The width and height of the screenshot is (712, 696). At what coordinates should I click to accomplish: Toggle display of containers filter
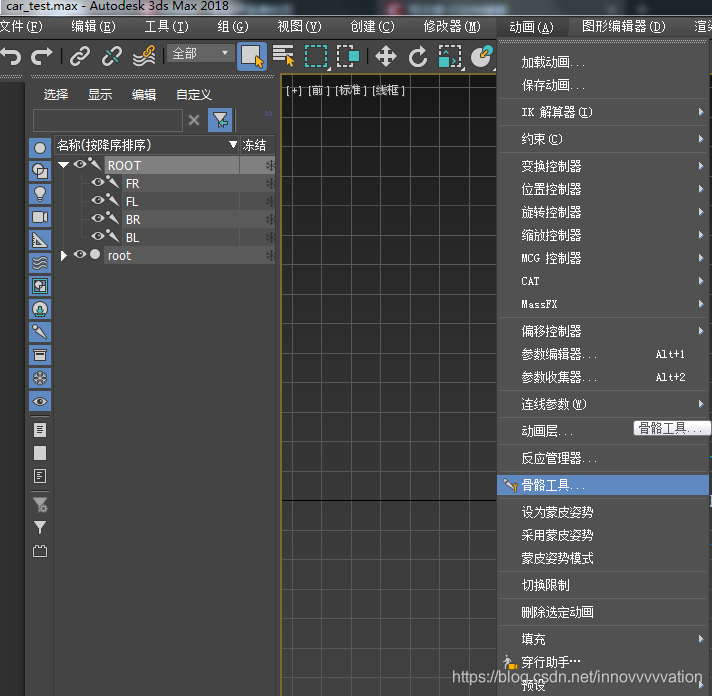click(40, 355)
